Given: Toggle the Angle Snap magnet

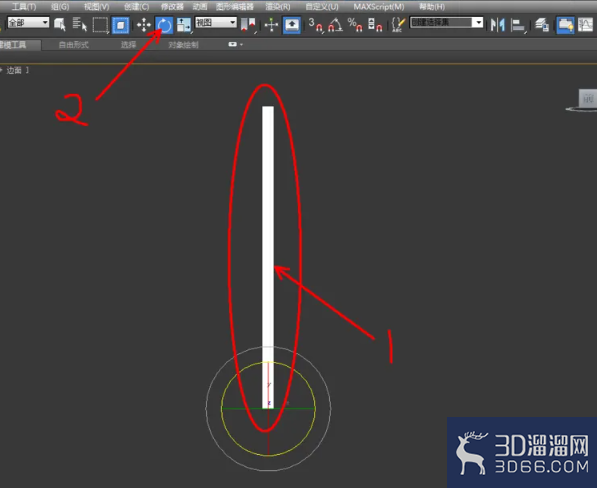Looking at the screenshot, I should (335, 25).
